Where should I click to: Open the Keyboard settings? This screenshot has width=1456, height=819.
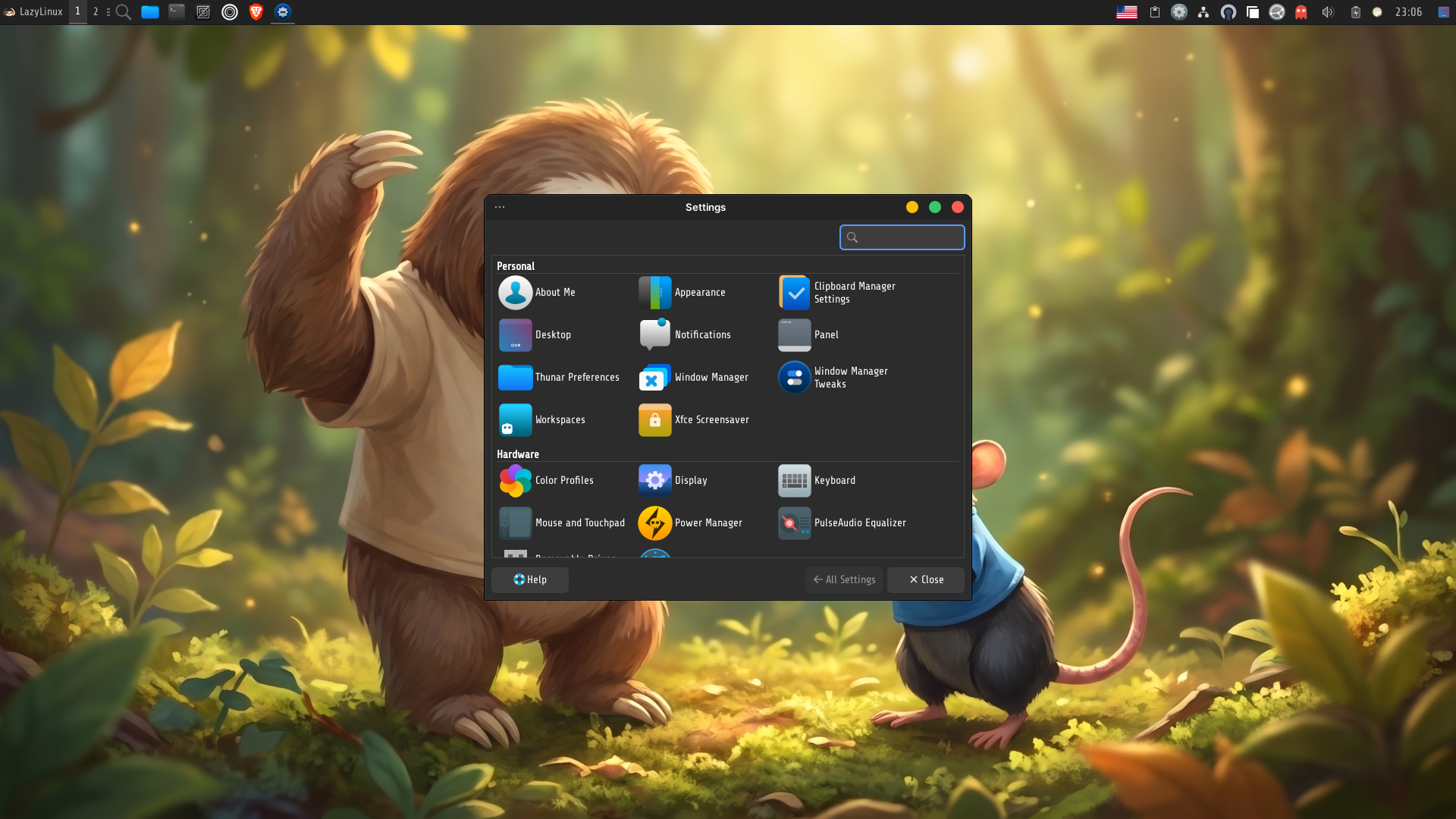coord(817,481)
